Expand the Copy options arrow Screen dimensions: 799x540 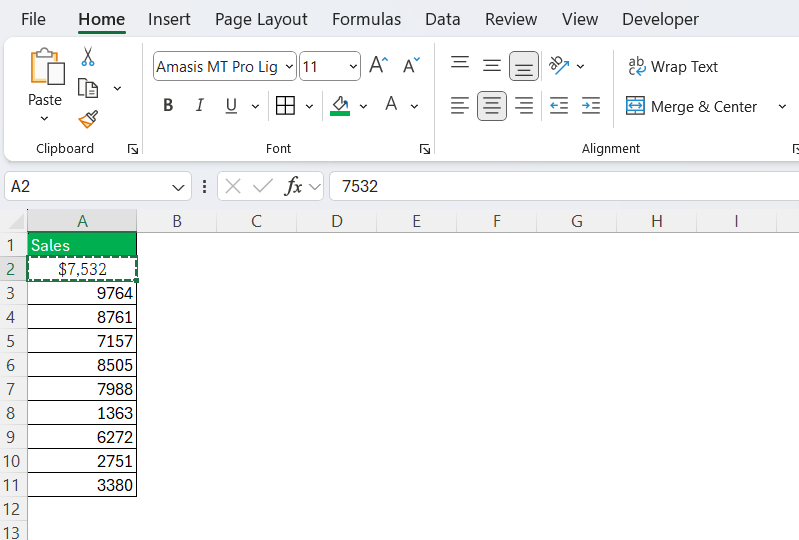coord(117,89)
